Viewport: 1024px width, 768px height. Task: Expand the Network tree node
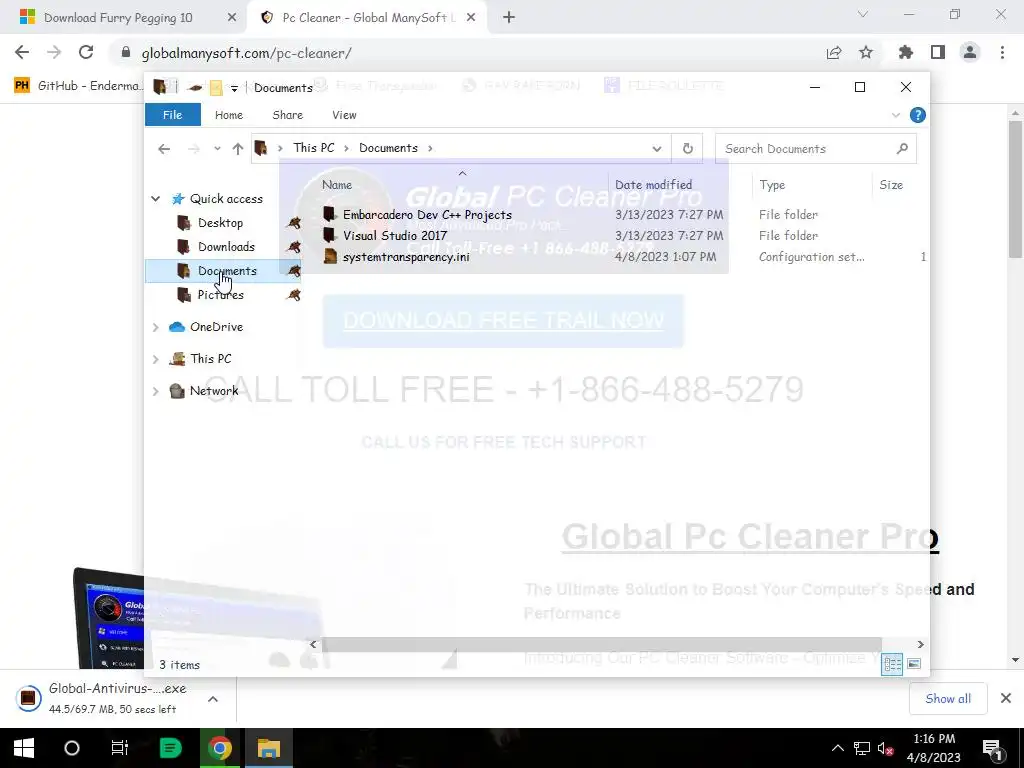[x=155, y=391]
